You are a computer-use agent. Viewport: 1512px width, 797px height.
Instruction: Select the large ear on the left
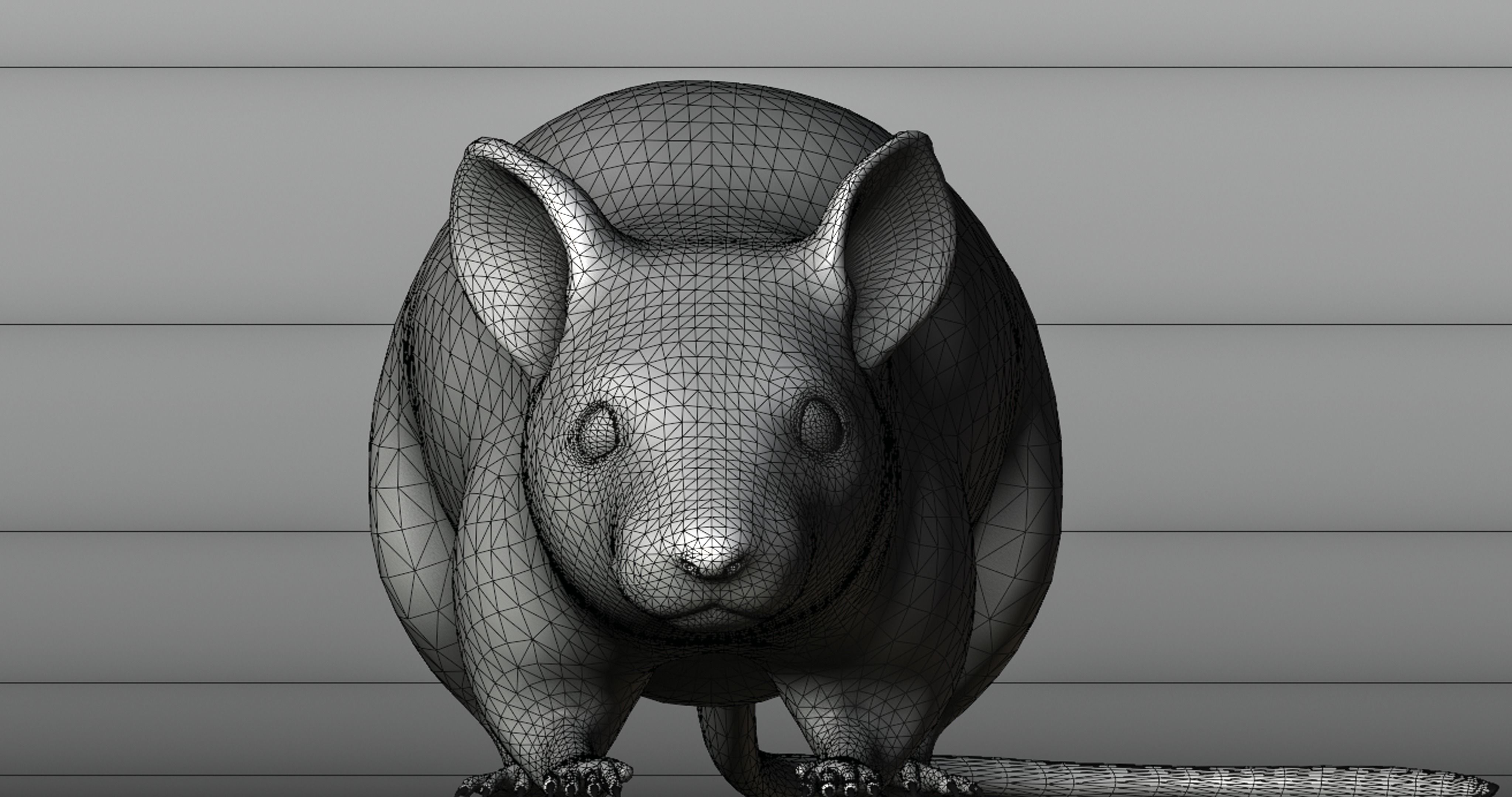click(516, 252)
